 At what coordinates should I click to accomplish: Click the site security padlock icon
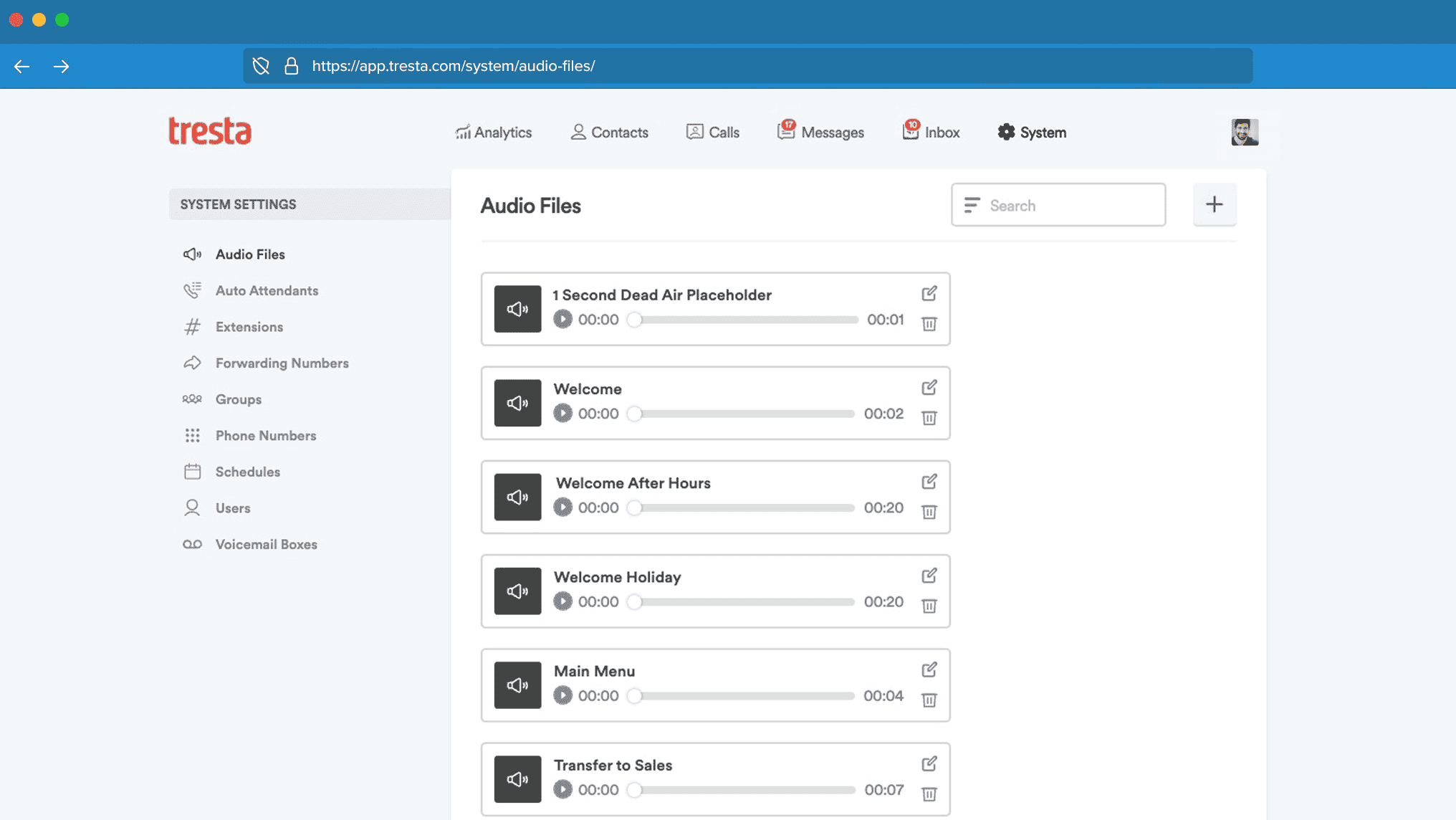pos(291,66)
